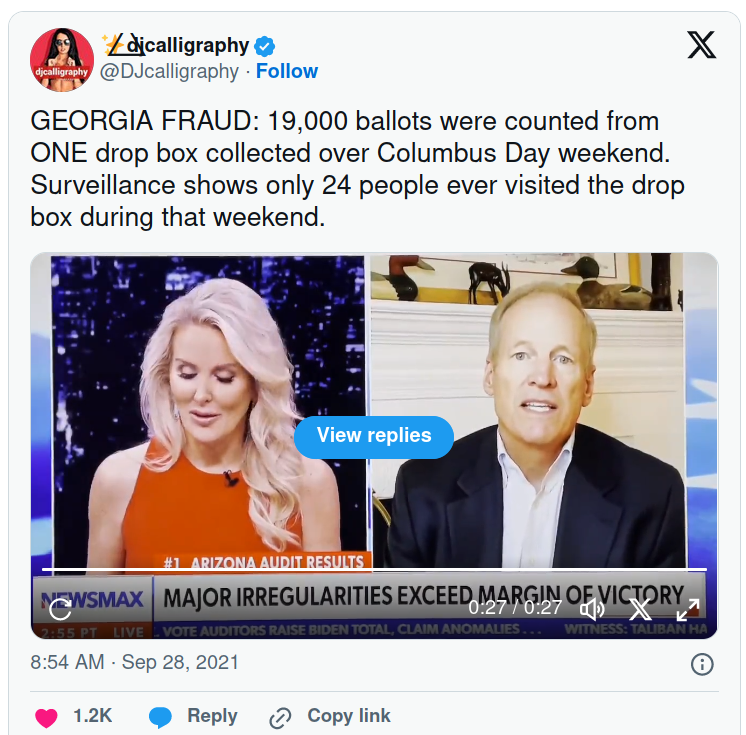Expand the video to fullscreen
Viewport: 746px width, 735px height.
(688, 609)
